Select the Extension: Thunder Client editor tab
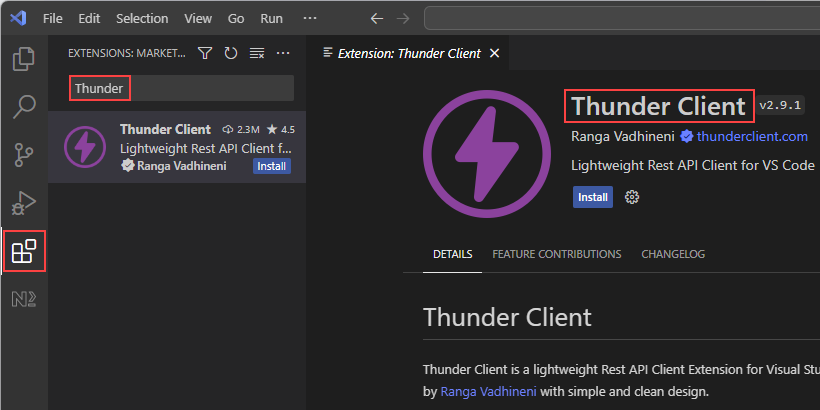The height and width of the screenshot is (410, 820). [x=409, y=53]
